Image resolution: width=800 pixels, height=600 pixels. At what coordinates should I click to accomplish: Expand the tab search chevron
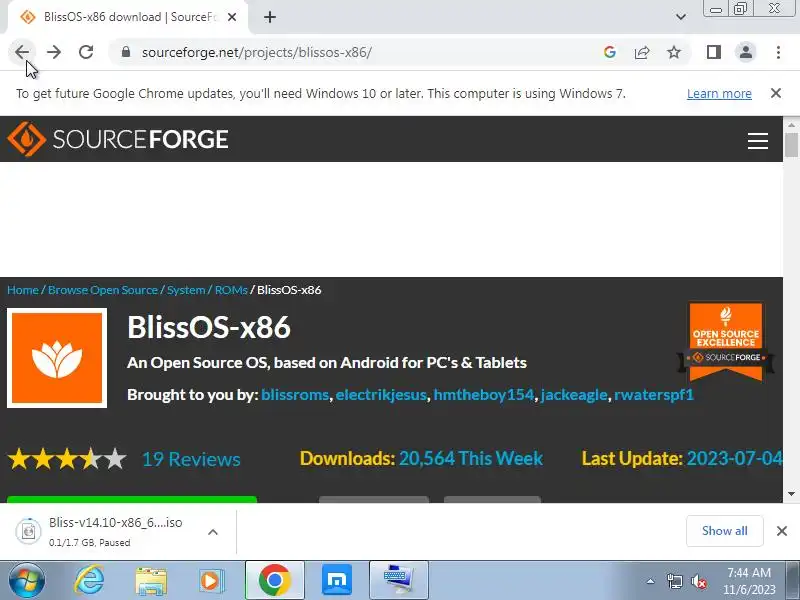(x=681, y=17)
